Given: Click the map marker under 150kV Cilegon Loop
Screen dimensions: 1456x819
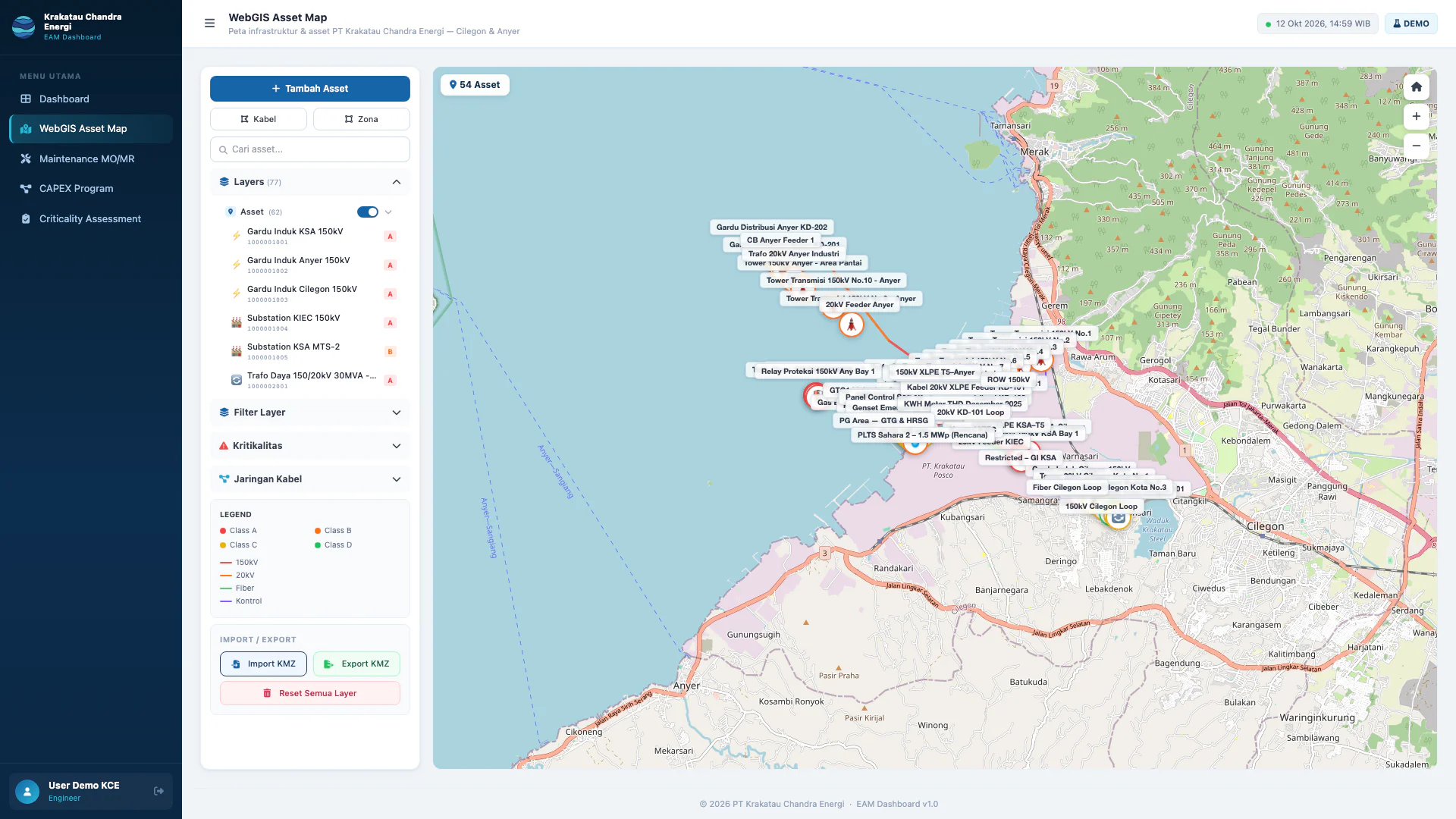Looking at the screenshot, I should tap(1119, 518).
